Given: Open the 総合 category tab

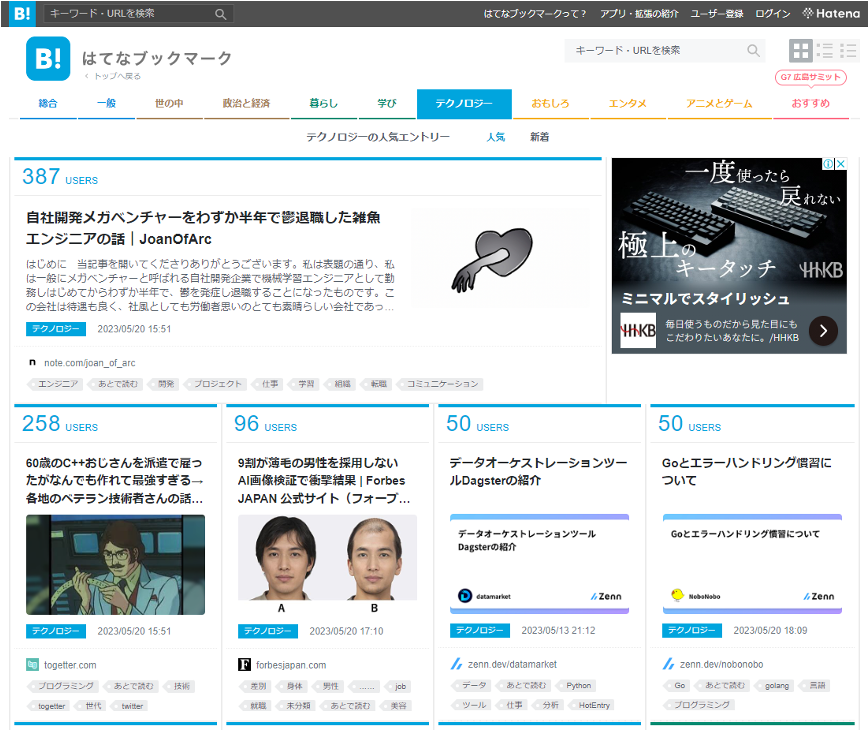Looking at the screenshot, I should pyautogui.click(x=48, y=103).
